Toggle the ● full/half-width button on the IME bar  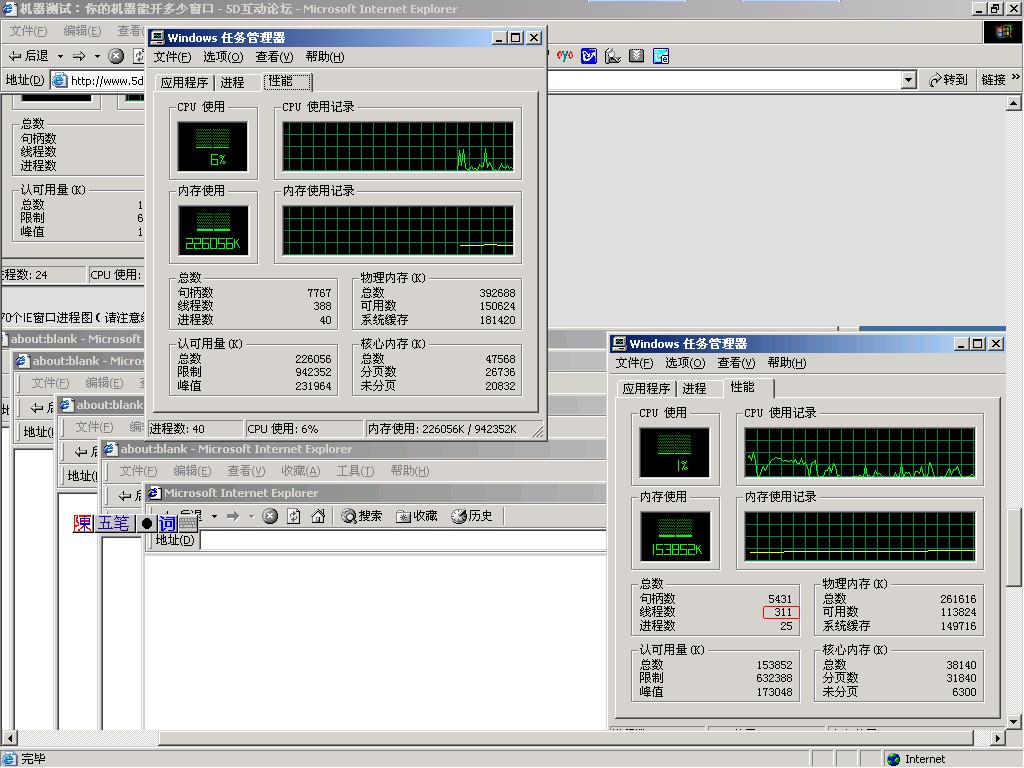[146, 523]
